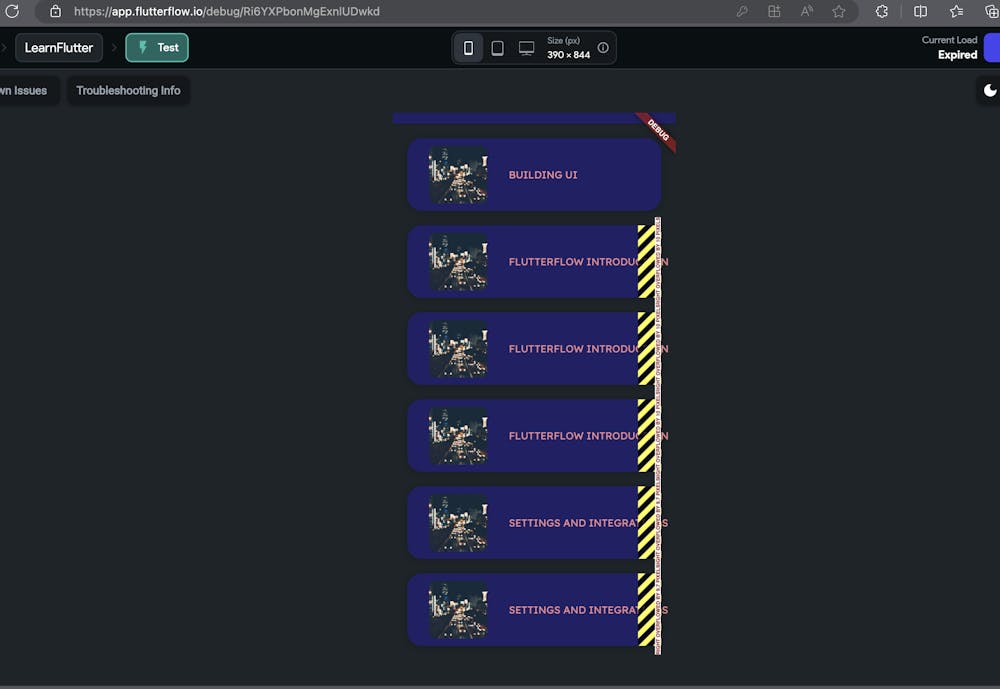This screenshot has width=1000, height=689.
Task: Click the last SETTINGS AND INTEGRATIONS thumbnail
Action: click(459, 610)
